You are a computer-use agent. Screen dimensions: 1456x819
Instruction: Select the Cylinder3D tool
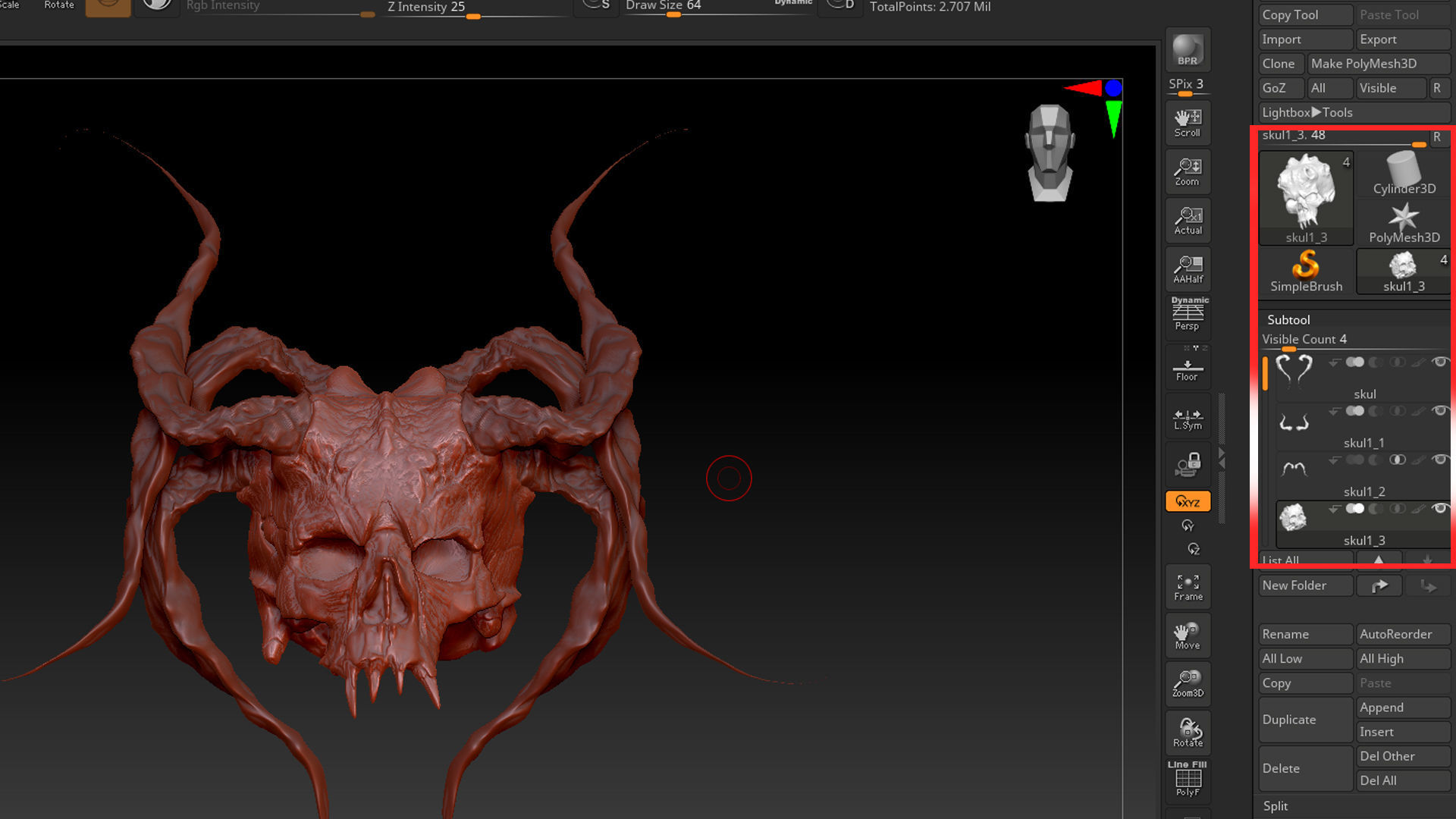pyautogui.click(x=1404, y=174)
